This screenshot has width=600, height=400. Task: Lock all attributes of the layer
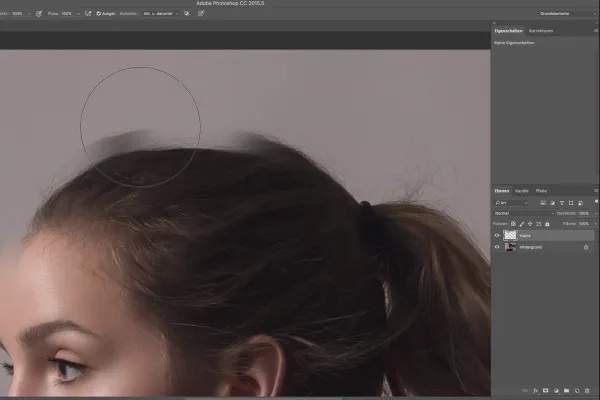coord(547,224)
